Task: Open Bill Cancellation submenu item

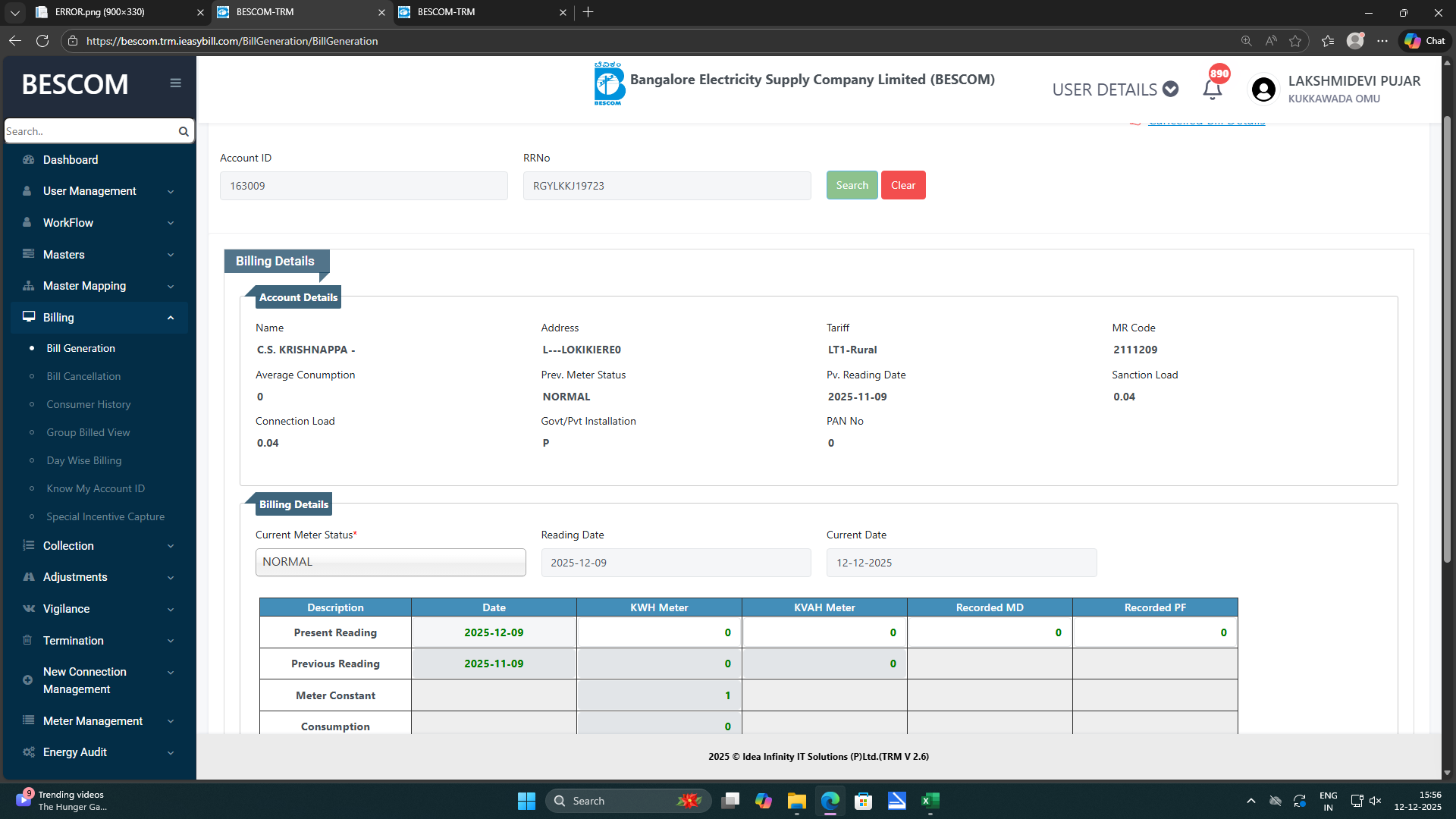Action: pyautogui.click(x=83, y=376)
